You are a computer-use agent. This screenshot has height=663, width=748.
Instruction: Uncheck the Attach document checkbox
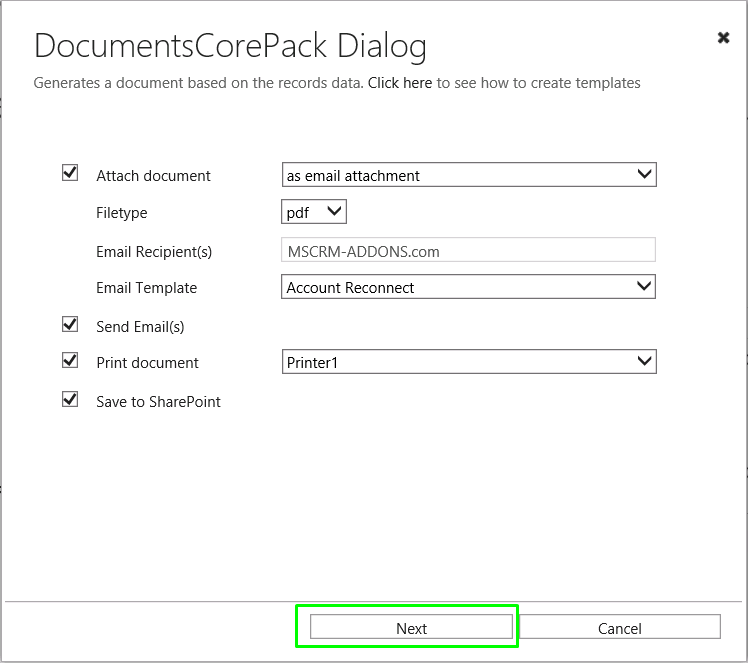(70, 173)
